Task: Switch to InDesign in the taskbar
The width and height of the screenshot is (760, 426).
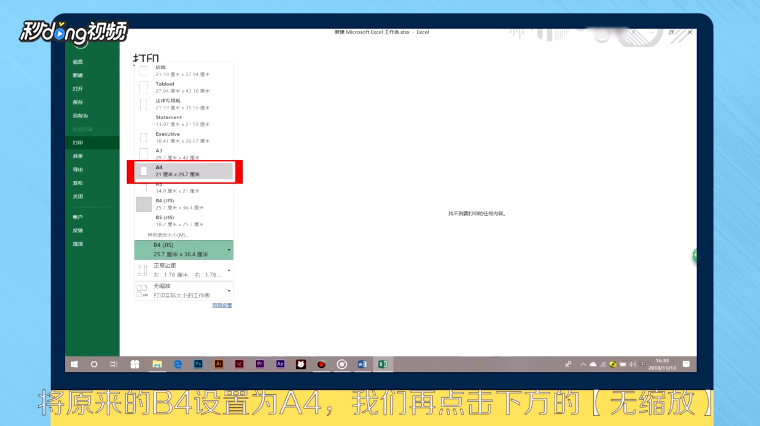Action: tap(239, 363)
